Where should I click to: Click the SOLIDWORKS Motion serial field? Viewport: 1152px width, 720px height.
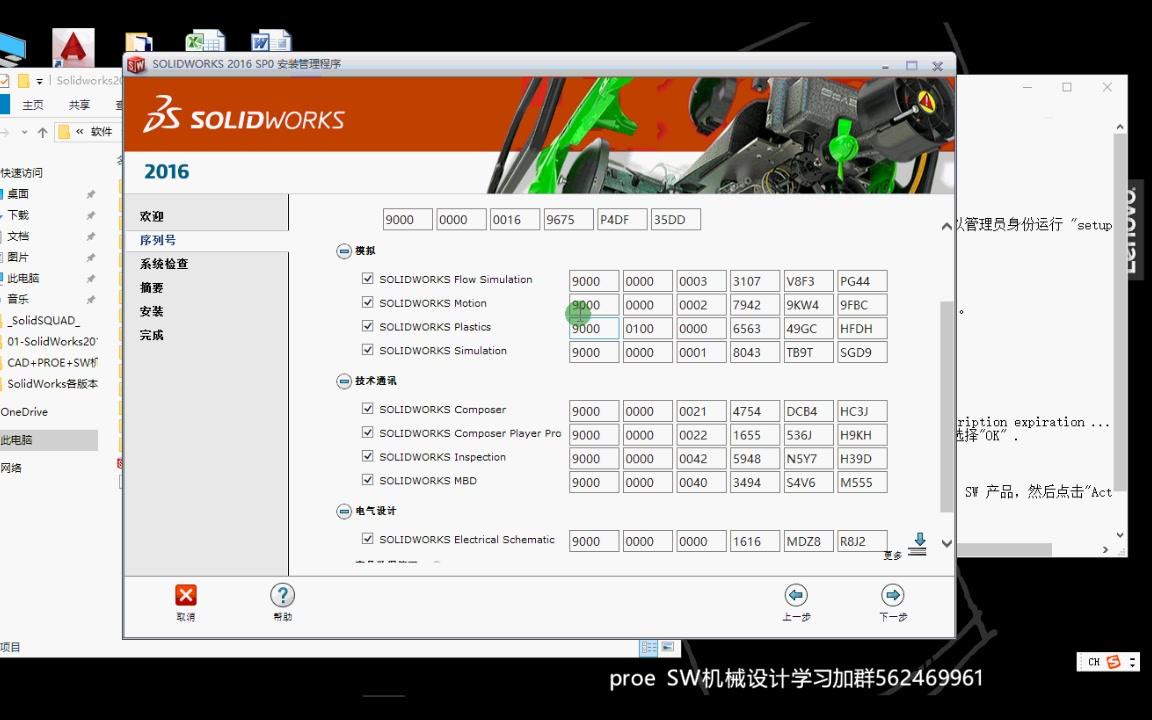[593, 304]
